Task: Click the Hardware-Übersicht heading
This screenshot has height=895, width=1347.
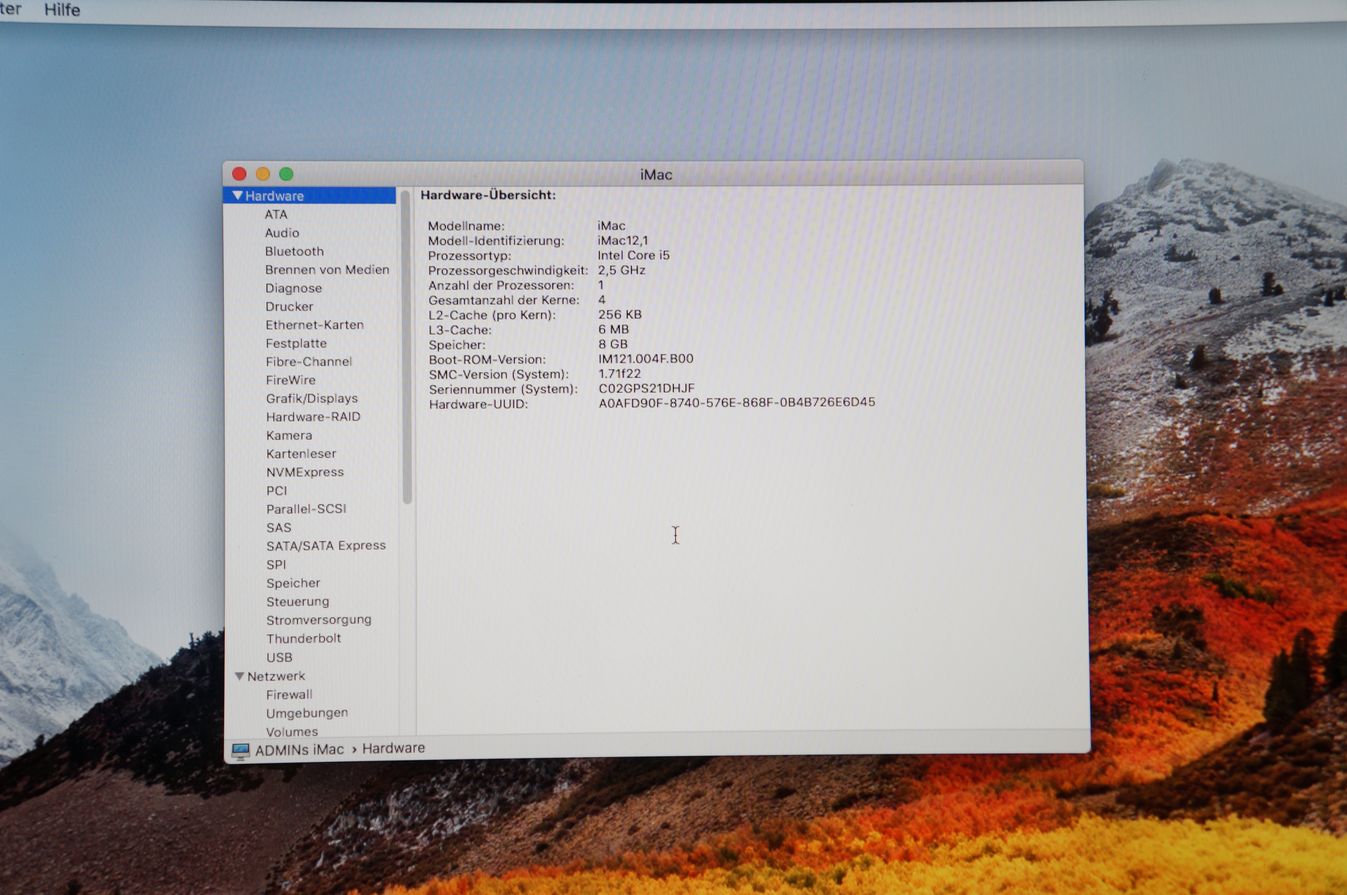Action: click(x=488, y=195)
